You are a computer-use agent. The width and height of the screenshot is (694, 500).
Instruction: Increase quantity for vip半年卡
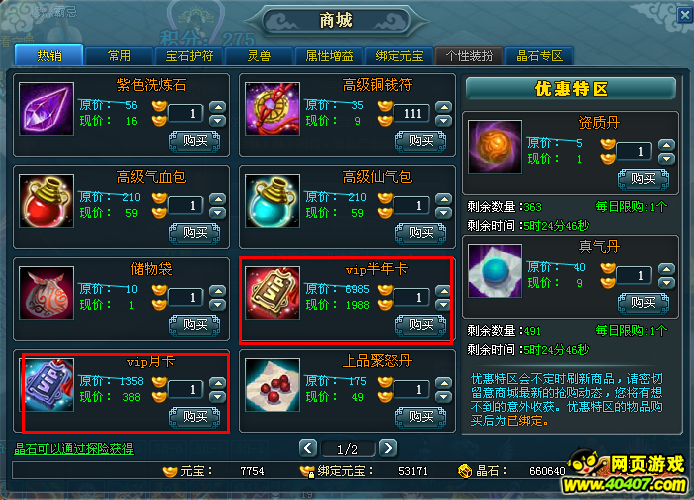(443, 291)
